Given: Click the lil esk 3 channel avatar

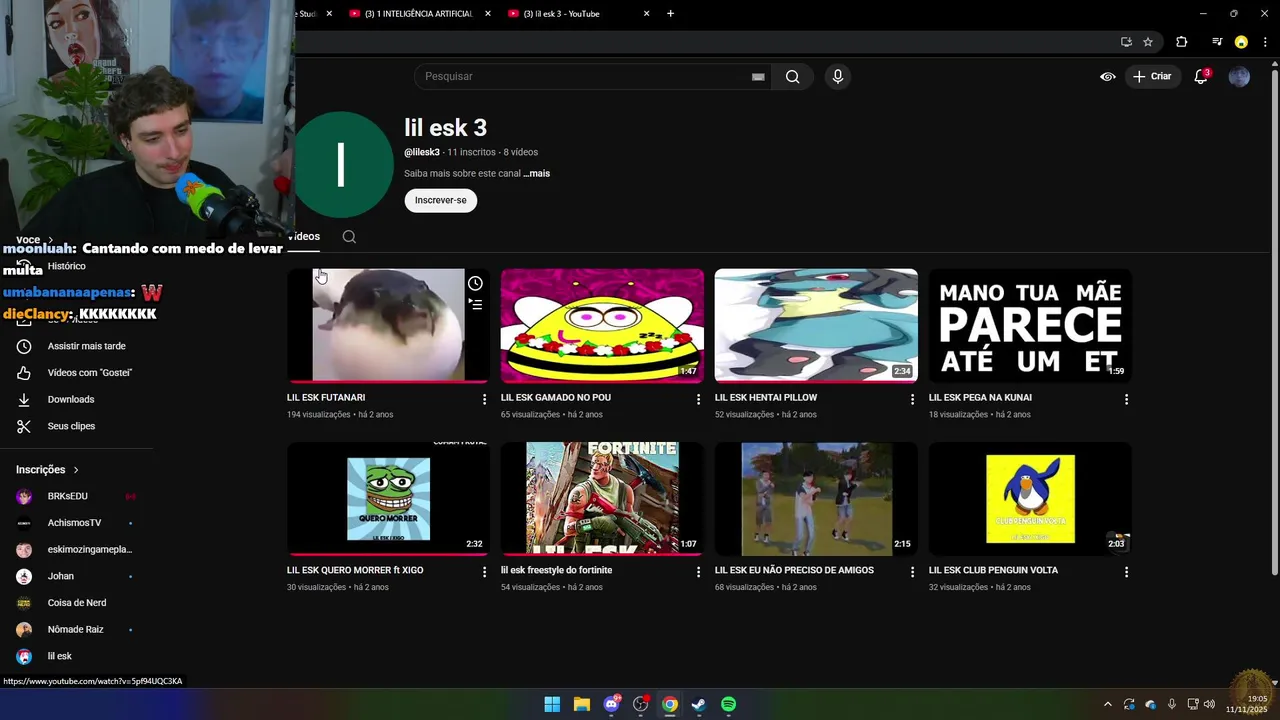Looking at the screenshot, I should 341,165.
